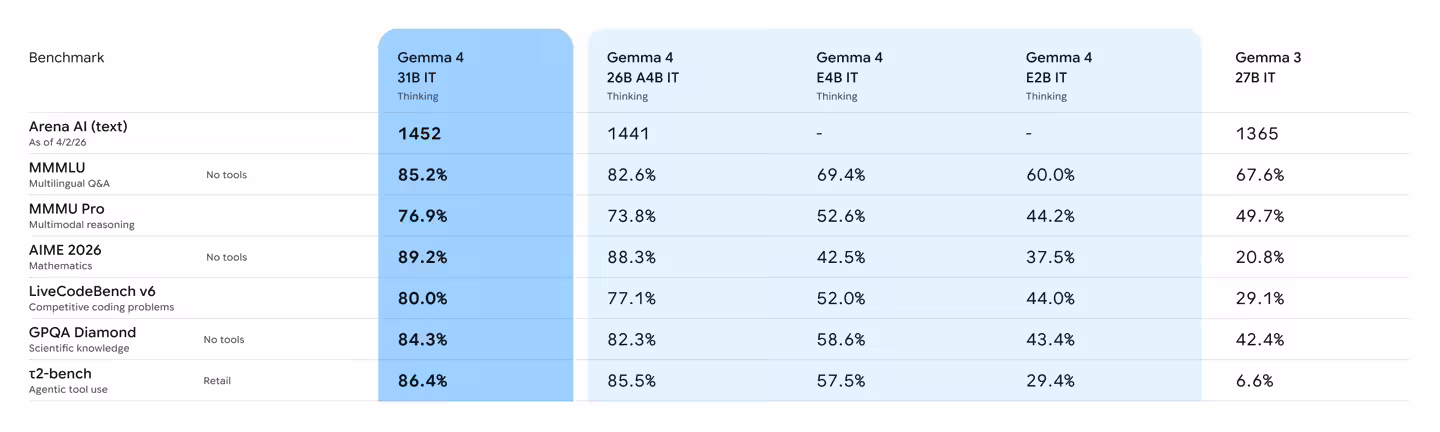This screenshot has height=432, width=1440.
Task: Select the 1365 Gemma 3 Arena score
Action: (x=1257, y=134)
